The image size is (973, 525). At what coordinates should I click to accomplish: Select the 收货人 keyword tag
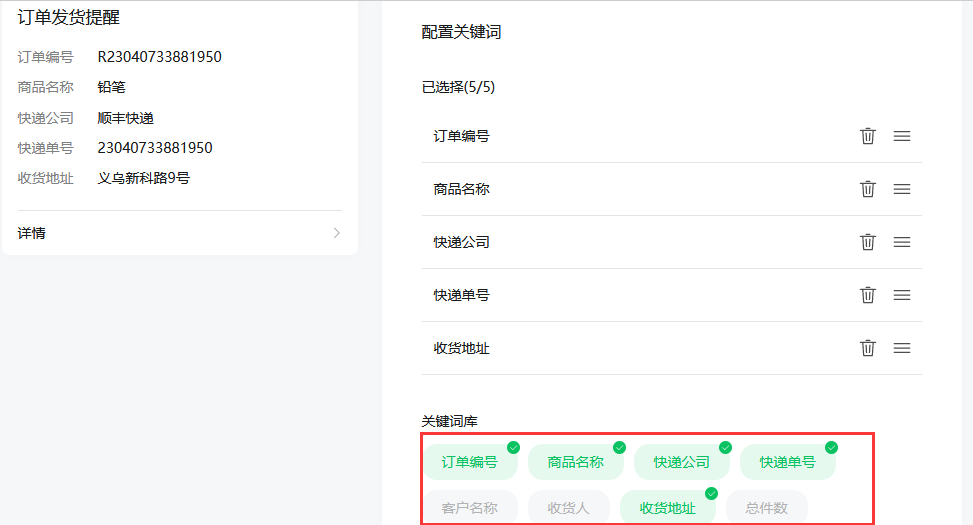(569, 508)
